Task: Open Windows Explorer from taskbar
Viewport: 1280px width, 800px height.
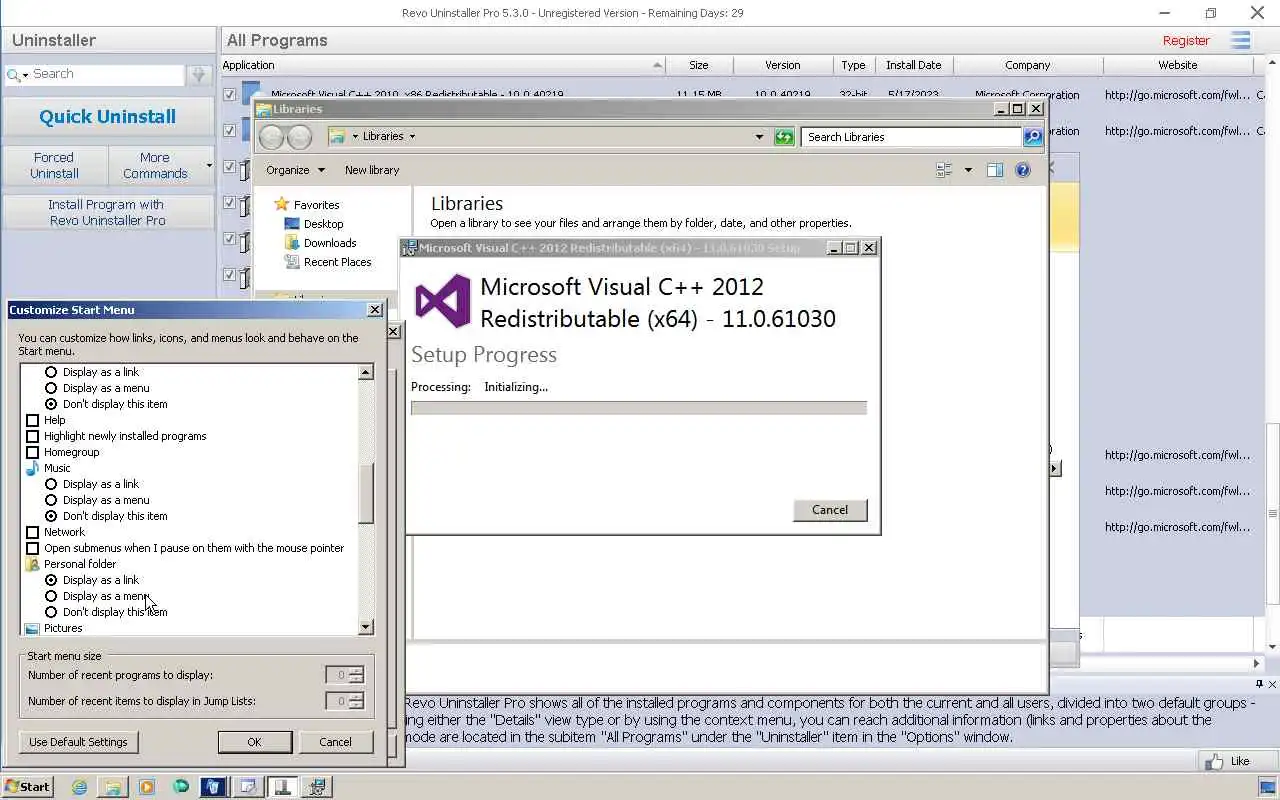Action: pos(113,787)
